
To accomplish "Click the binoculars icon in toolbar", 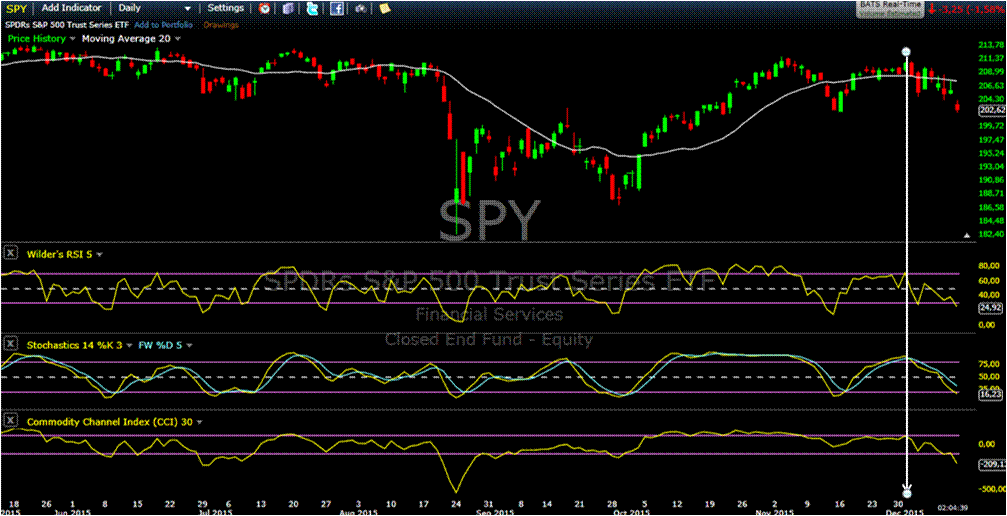I will click(360, 8).
